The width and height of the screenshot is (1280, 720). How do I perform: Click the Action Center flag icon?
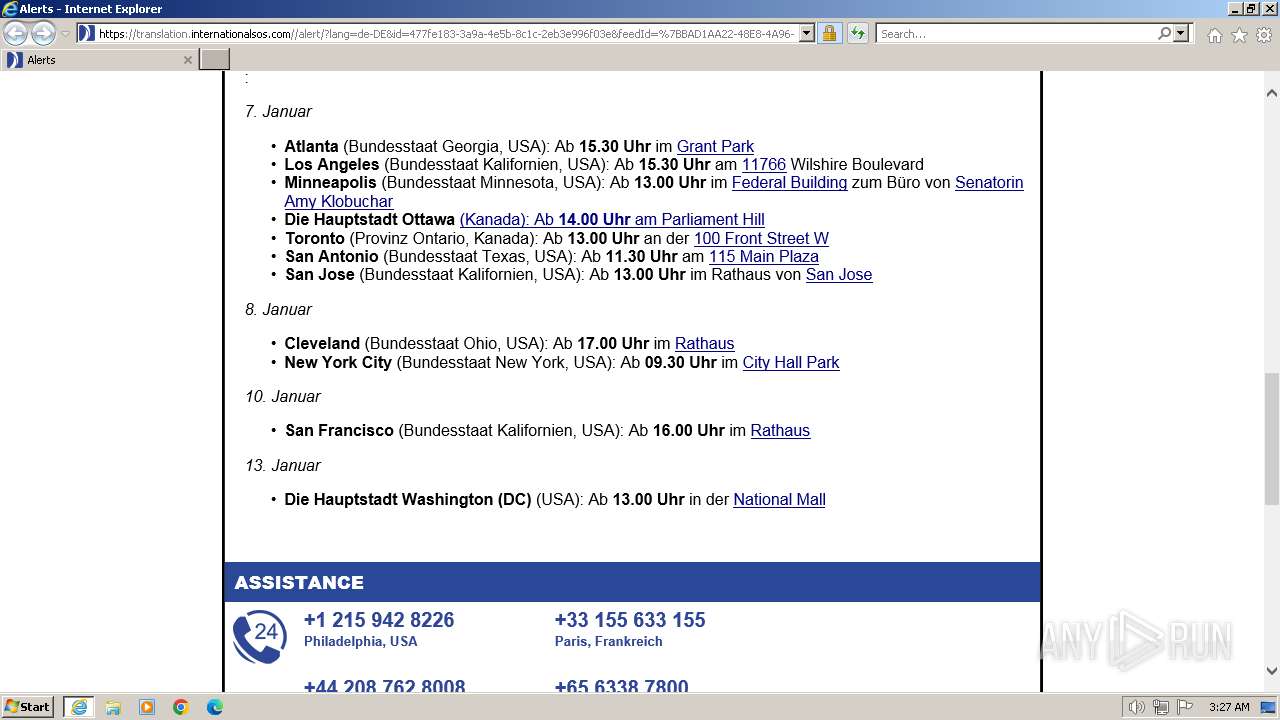tap(1184, 707)
